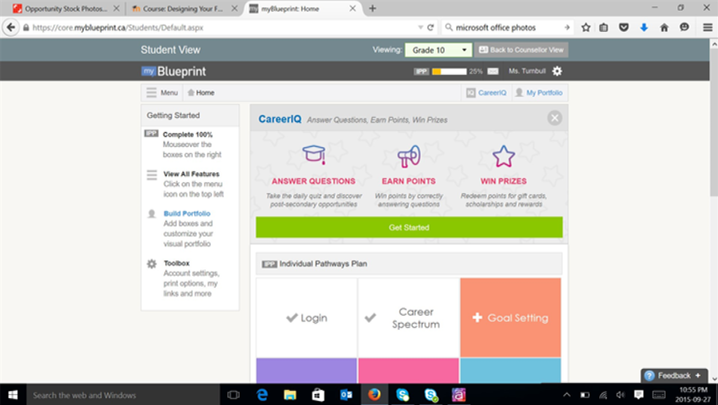The width and height of the screenshot is (718, 405).
Task: Click the volume speaker tray icon
Action: (620, 394)
